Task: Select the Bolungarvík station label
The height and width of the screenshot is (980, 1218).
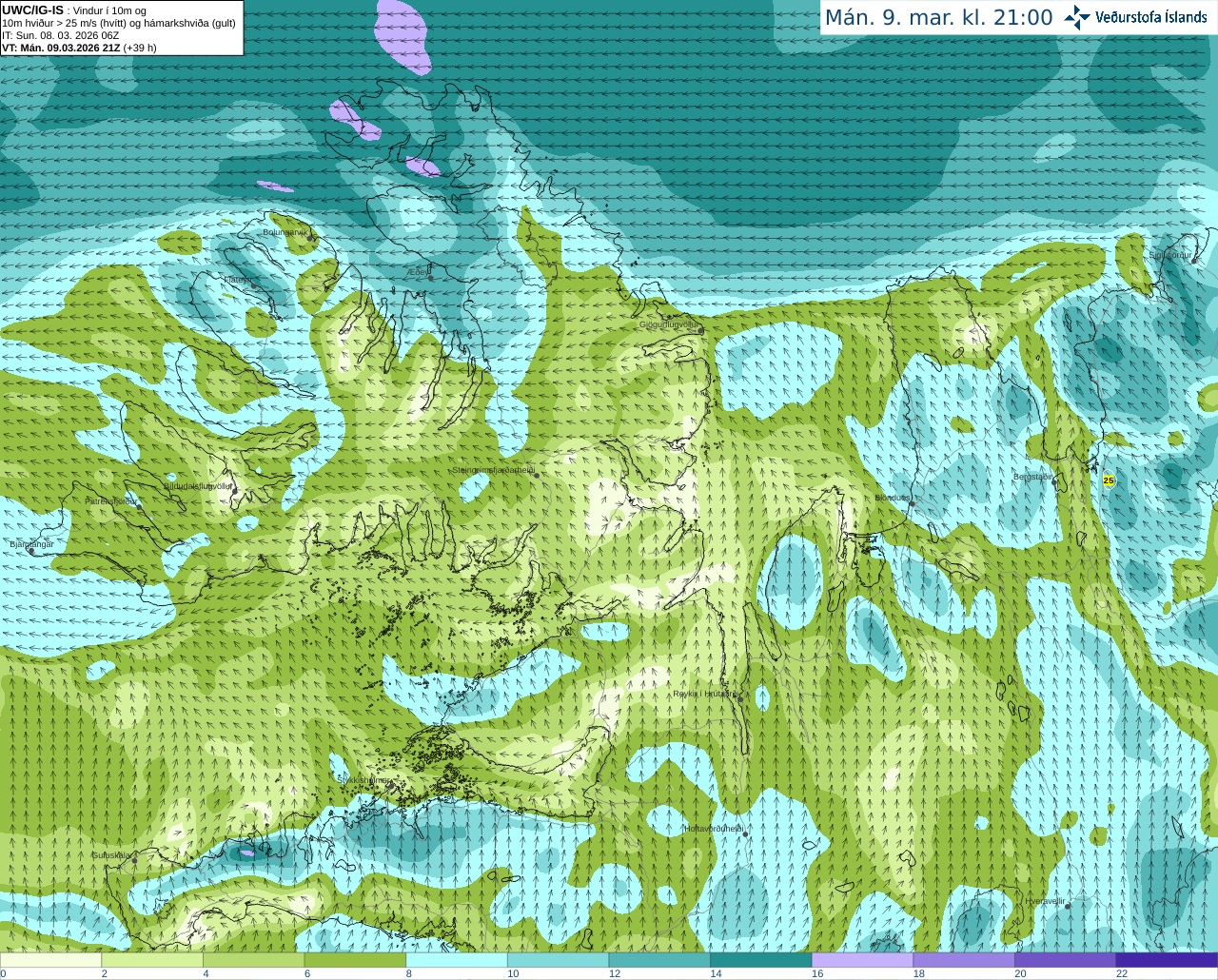Action: point(285,232)
